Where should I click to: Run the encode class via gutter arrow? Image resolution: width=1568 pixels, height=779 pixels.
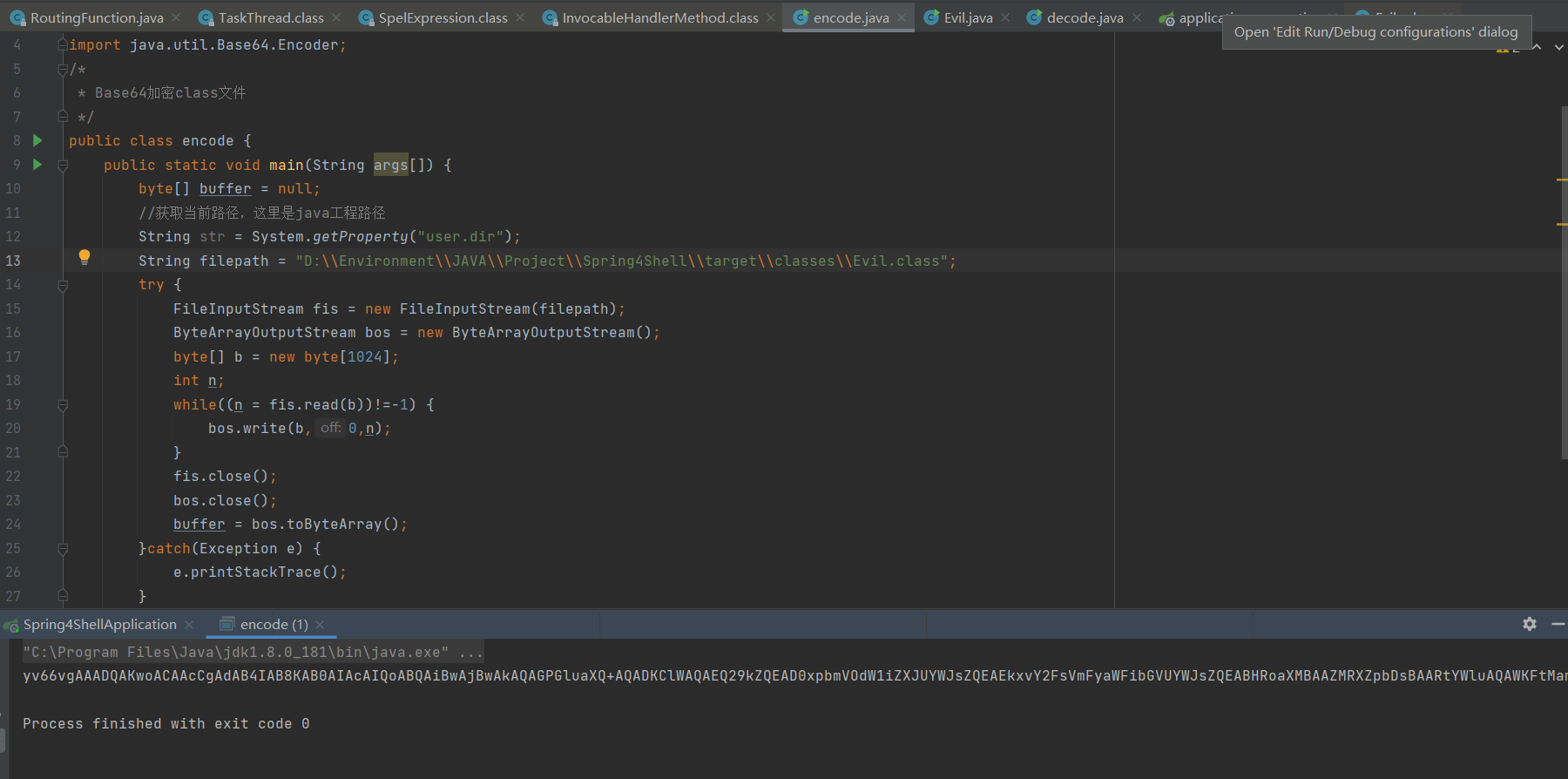[37, 140]
